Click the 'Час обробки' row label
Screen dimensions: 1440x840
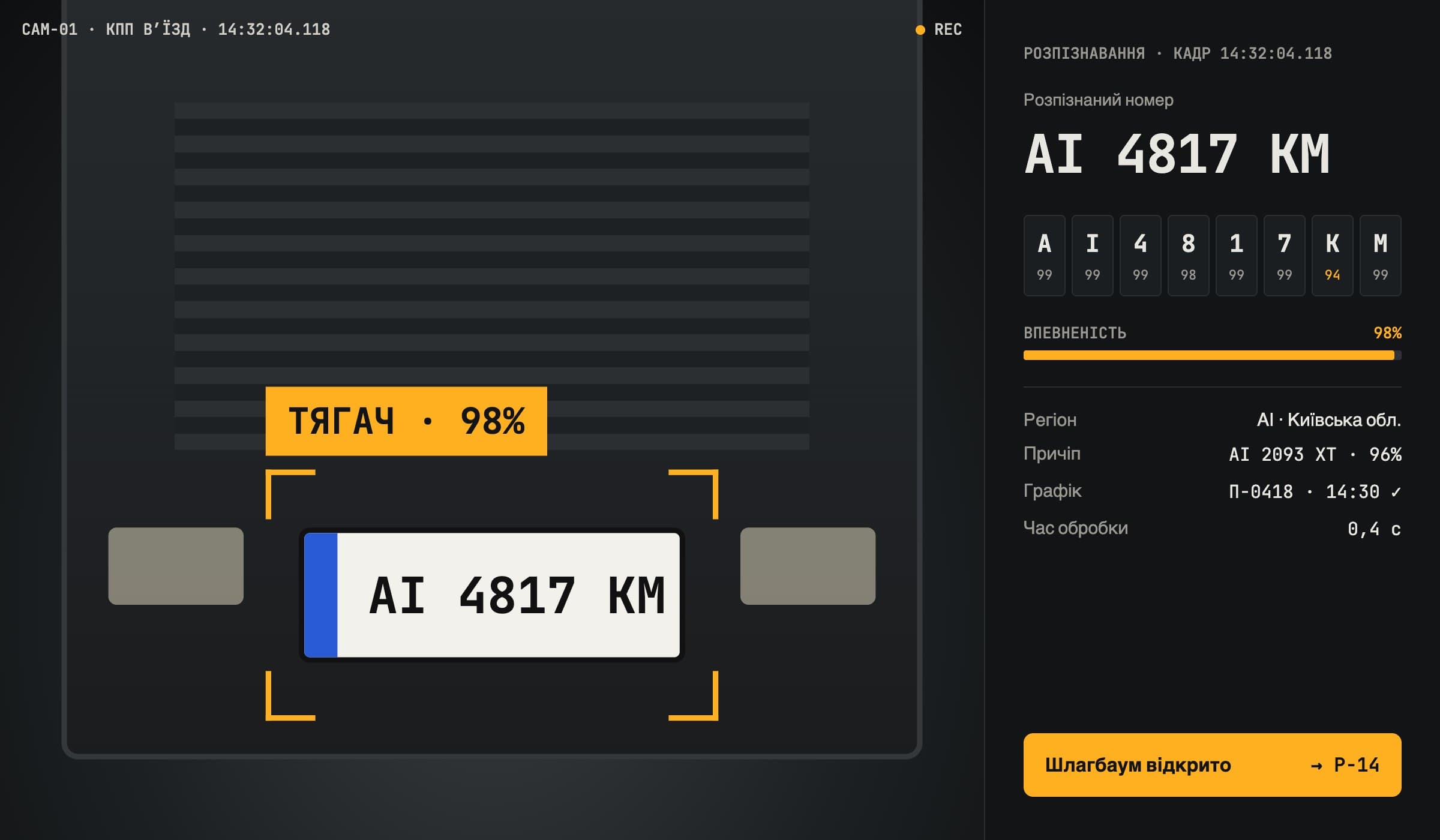point(1076,528)
